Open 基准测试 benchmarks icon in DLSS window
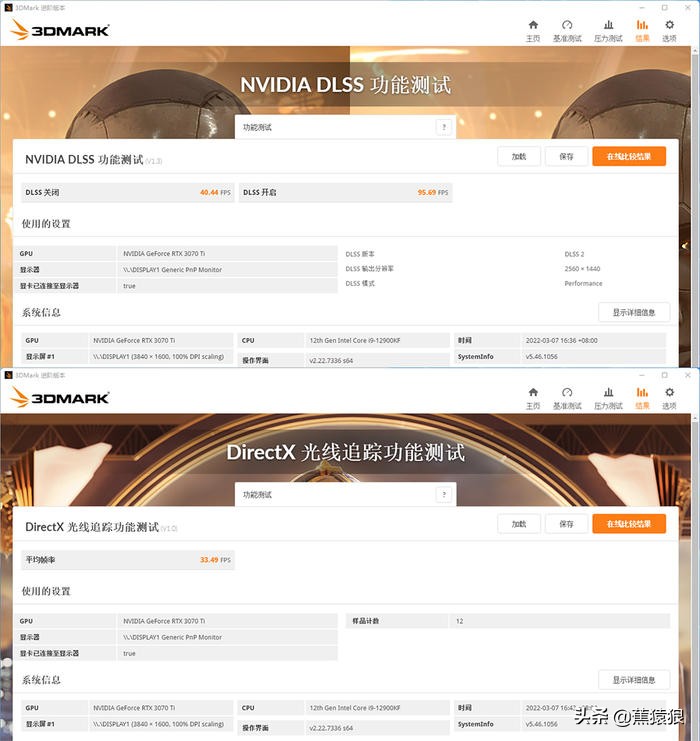 pos(567,31)
